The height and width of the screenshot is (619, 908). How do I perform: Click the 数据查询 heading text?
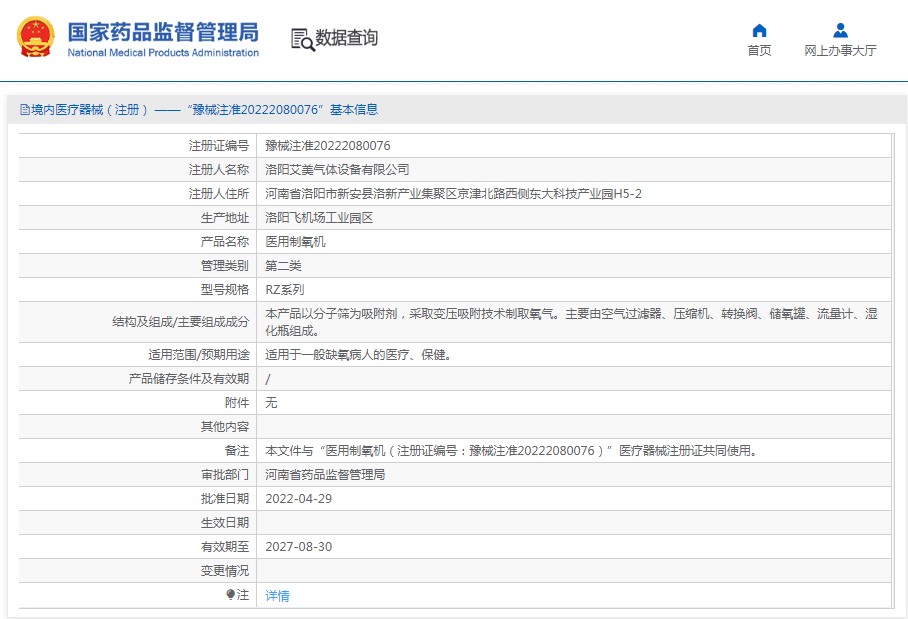(347, 38)
